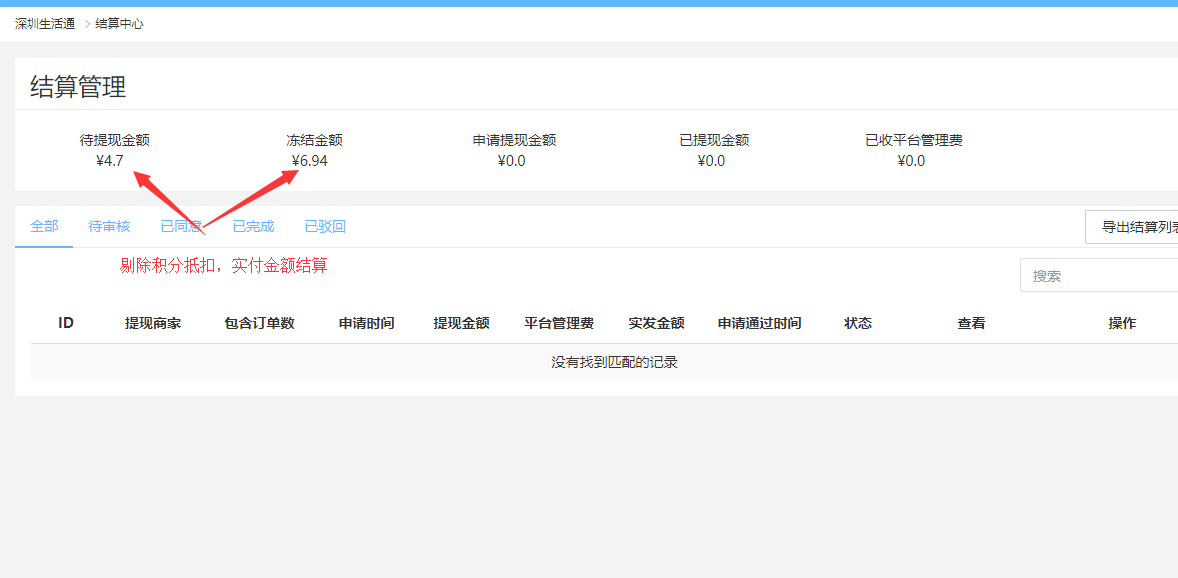Click the 状态 column header
This screenshot has height=578, width=1178.
(x=858, y=322)
